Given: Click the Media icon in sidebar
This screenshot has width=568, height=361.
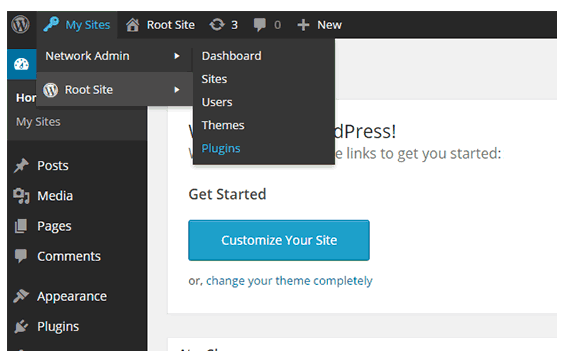Looking at the screenshot, I should [21, 196].
